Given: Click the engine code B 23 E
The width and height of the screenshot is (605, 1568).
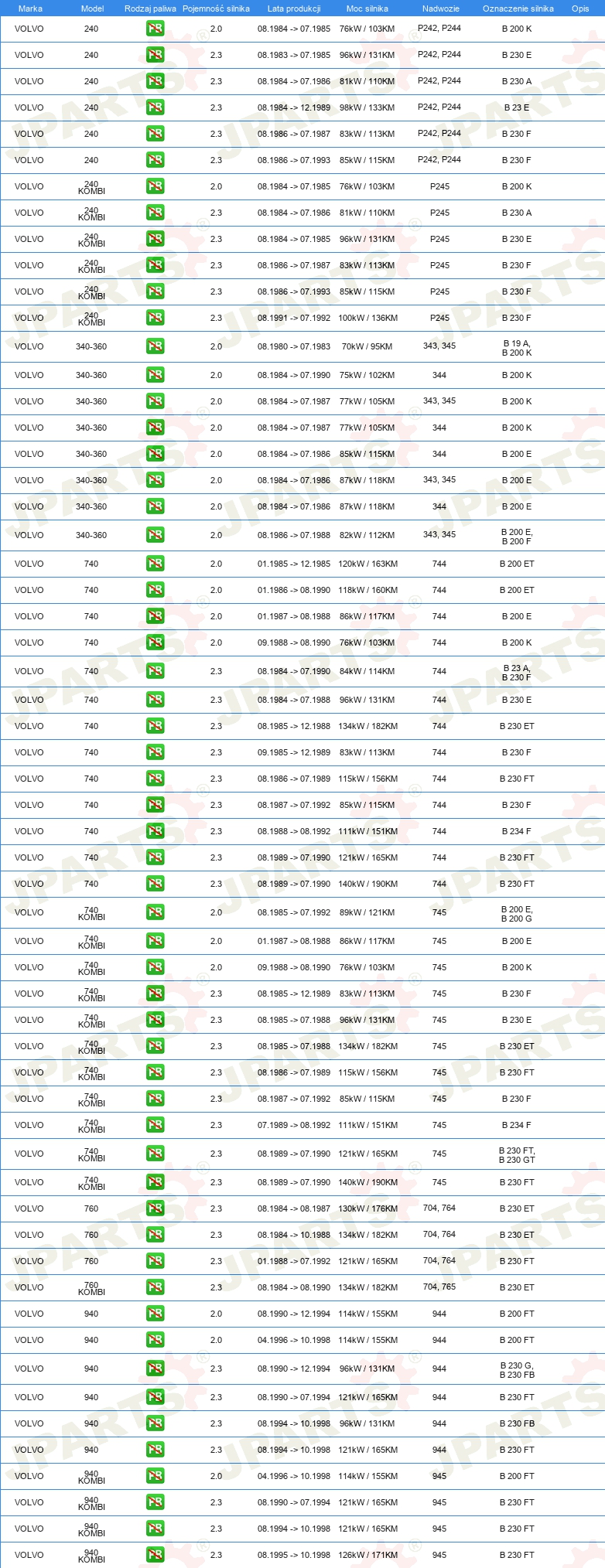Looking at the screenshot, I should pyautogui.click(x=517, y=107).
